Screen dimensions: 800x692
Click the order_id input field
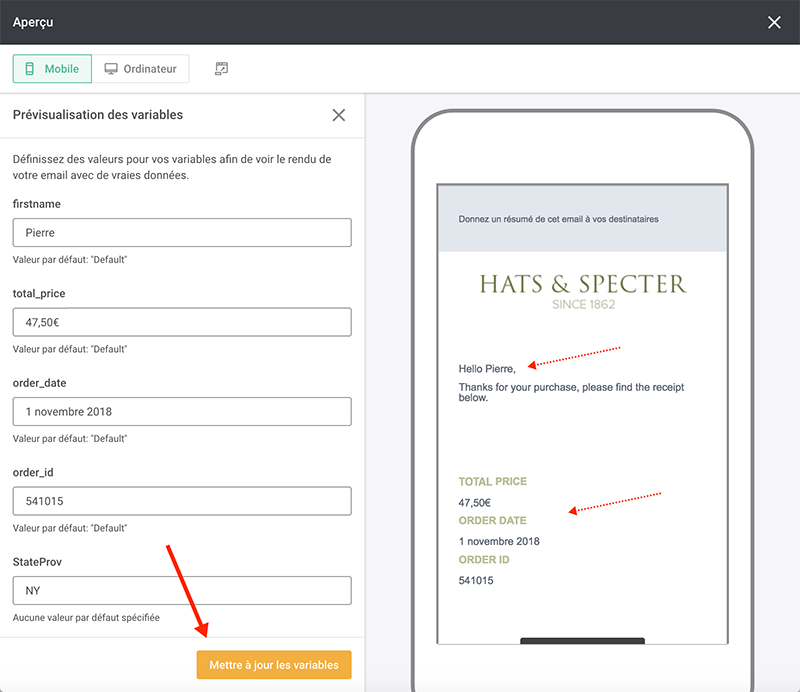click(182, 501)
